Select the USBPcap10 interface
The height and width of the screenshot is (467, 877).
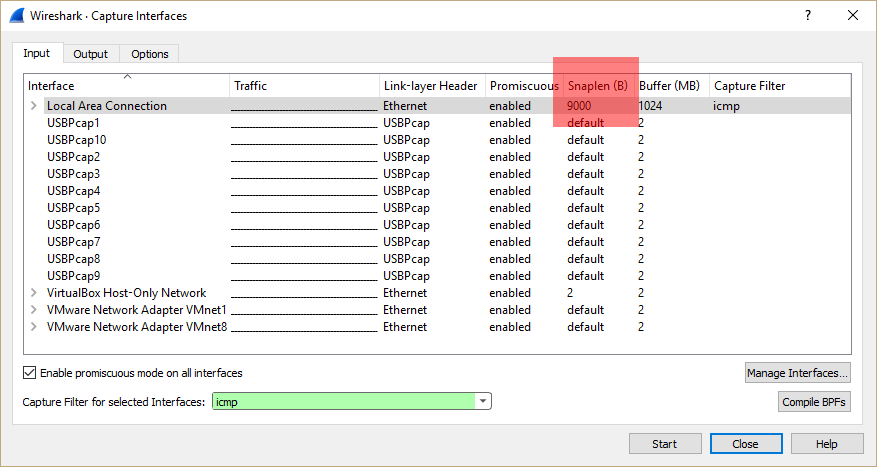point(77,140)
